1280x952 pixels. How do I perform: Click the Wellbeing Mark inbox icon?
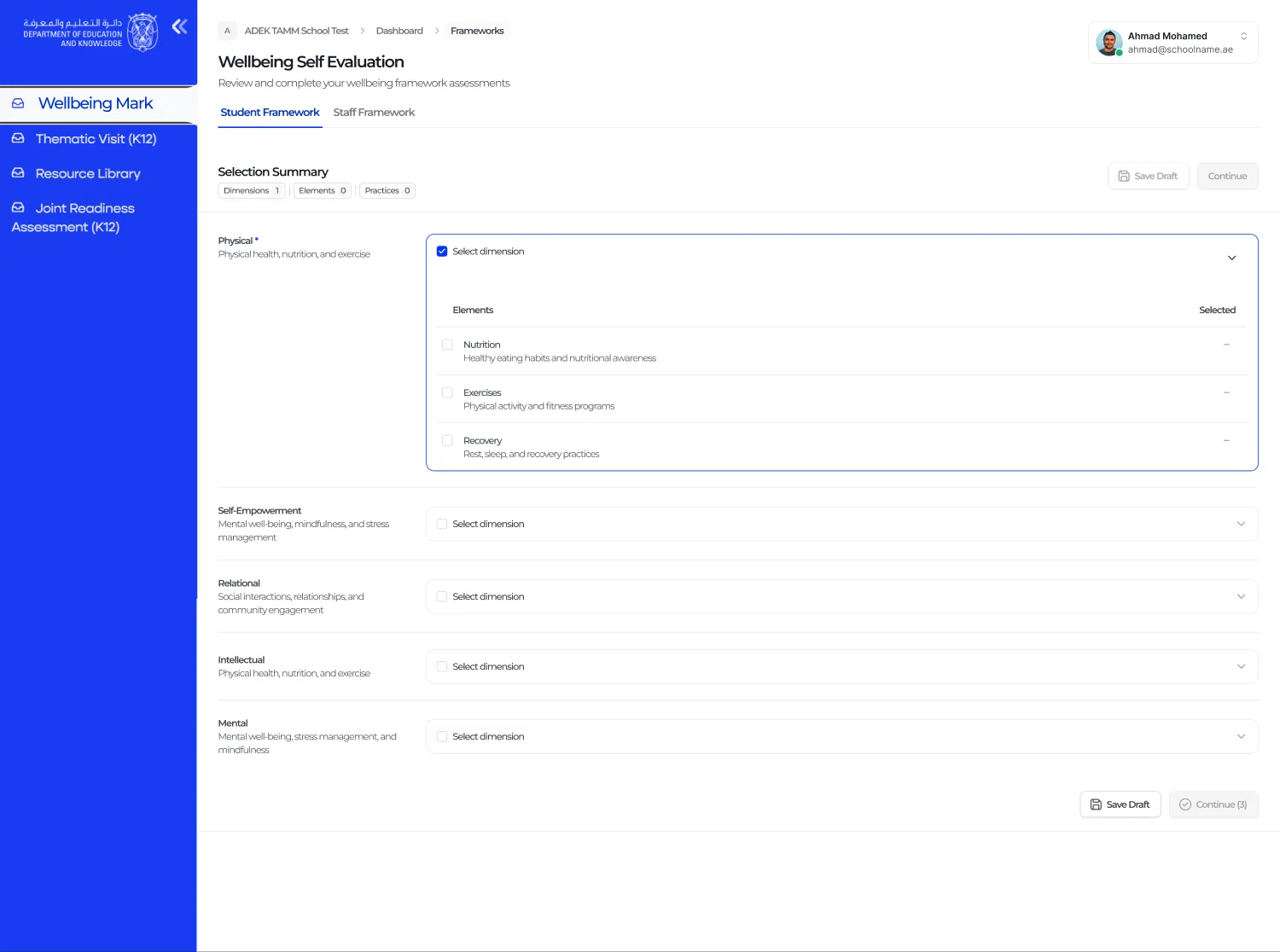click(18, 103)
